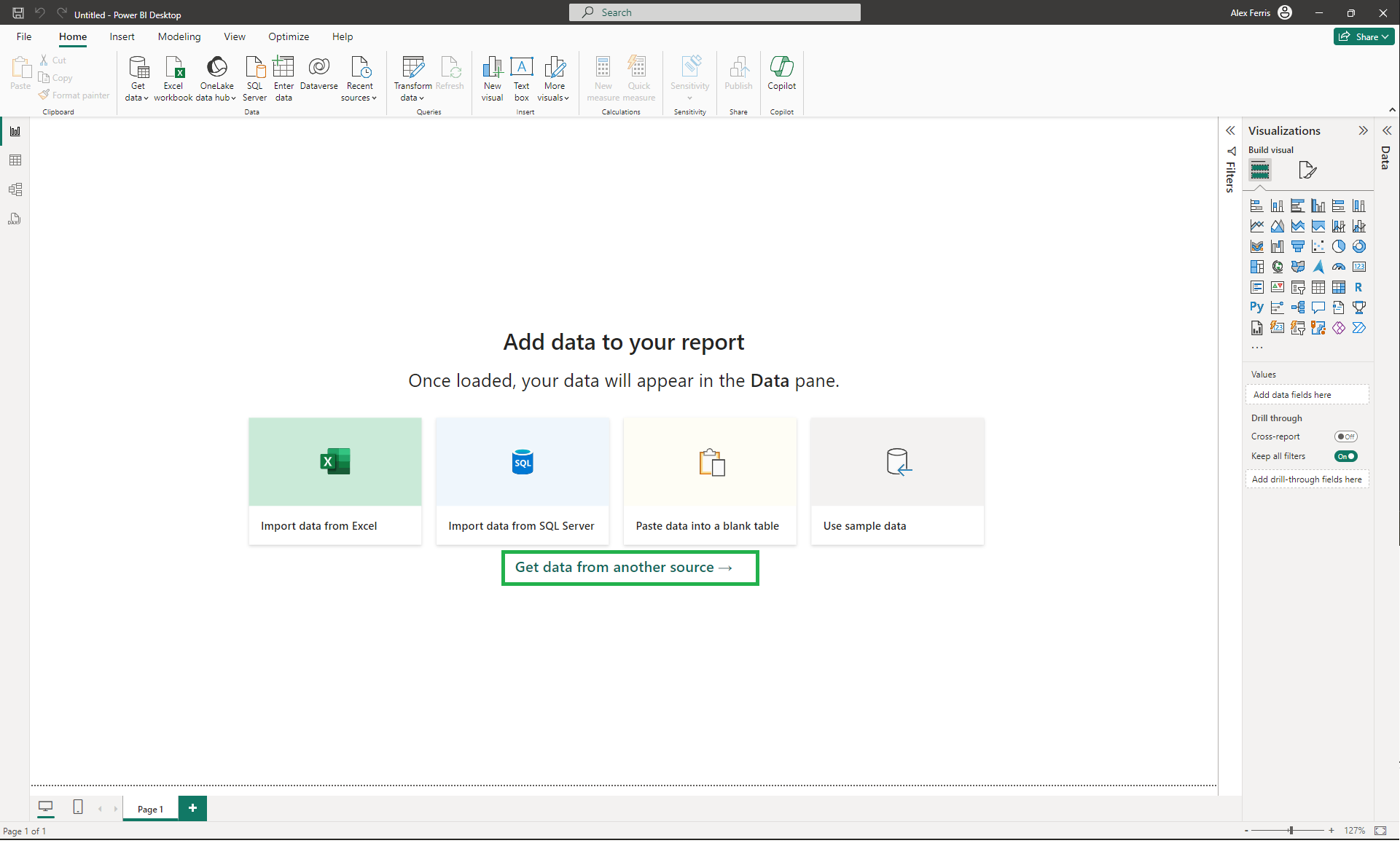Switch to Model view in sidebar
The image size is (1400, 846).
15,189
